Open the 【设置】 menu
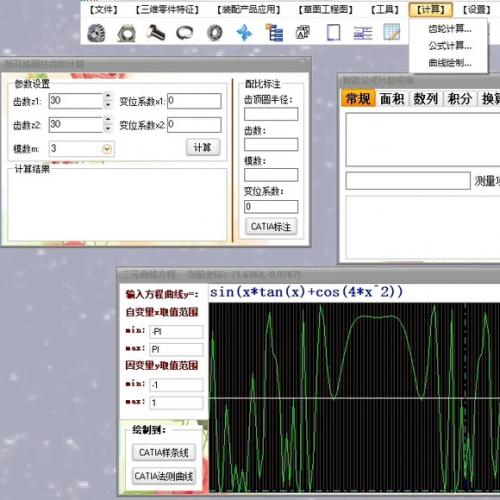This screenshot has width=500, height=500. tap(477, 10)
